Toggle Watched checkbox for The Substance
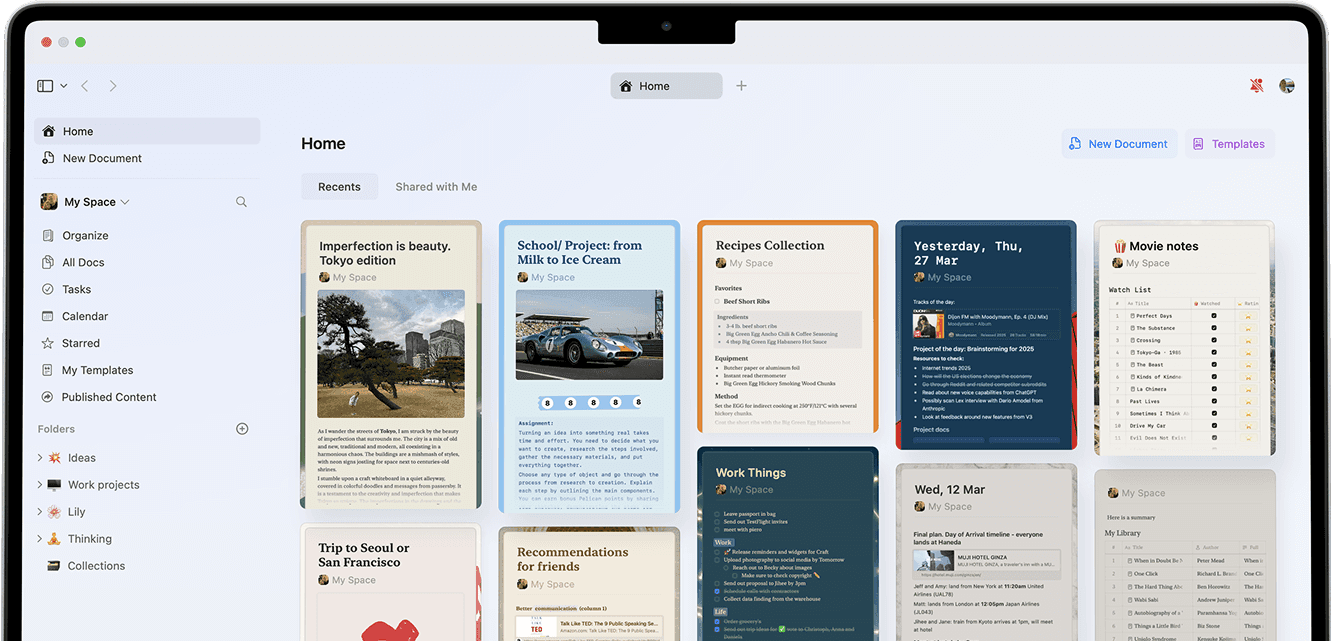The image size is (1331, 641). click(1214, 328)
